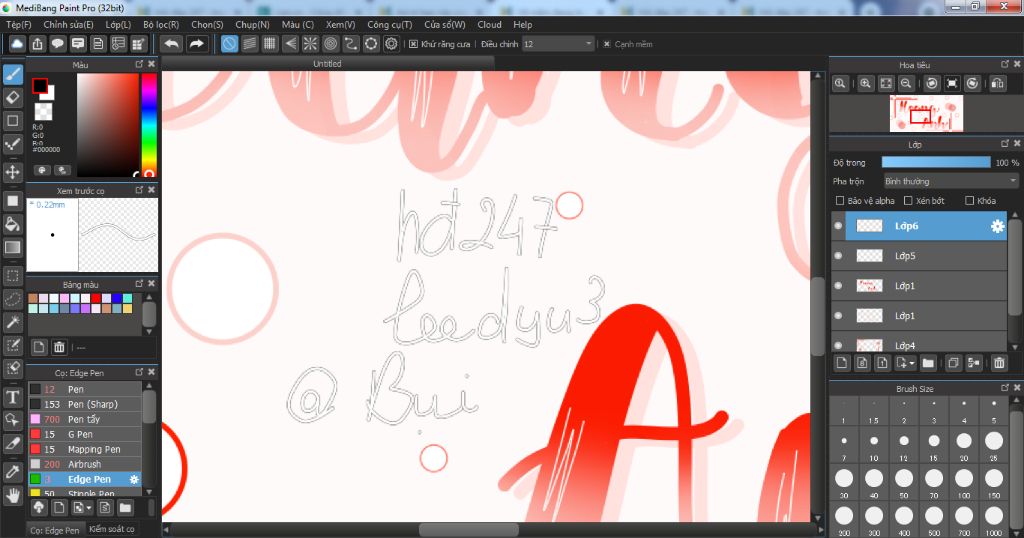Open Pha trộn blend mode dropdown
Viewport: 1024px width, 538px height.
tap(950, 181)
